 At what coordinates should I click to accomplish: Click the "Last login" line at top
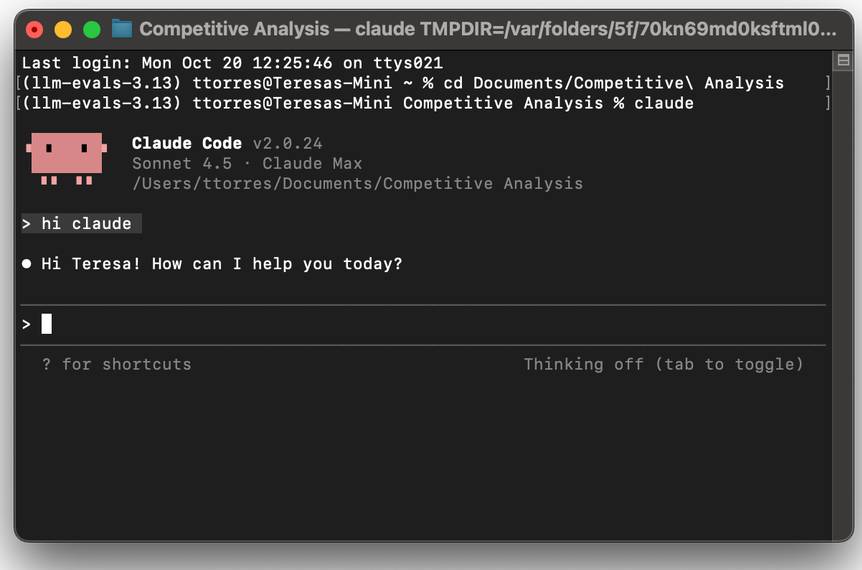[232, 63]
